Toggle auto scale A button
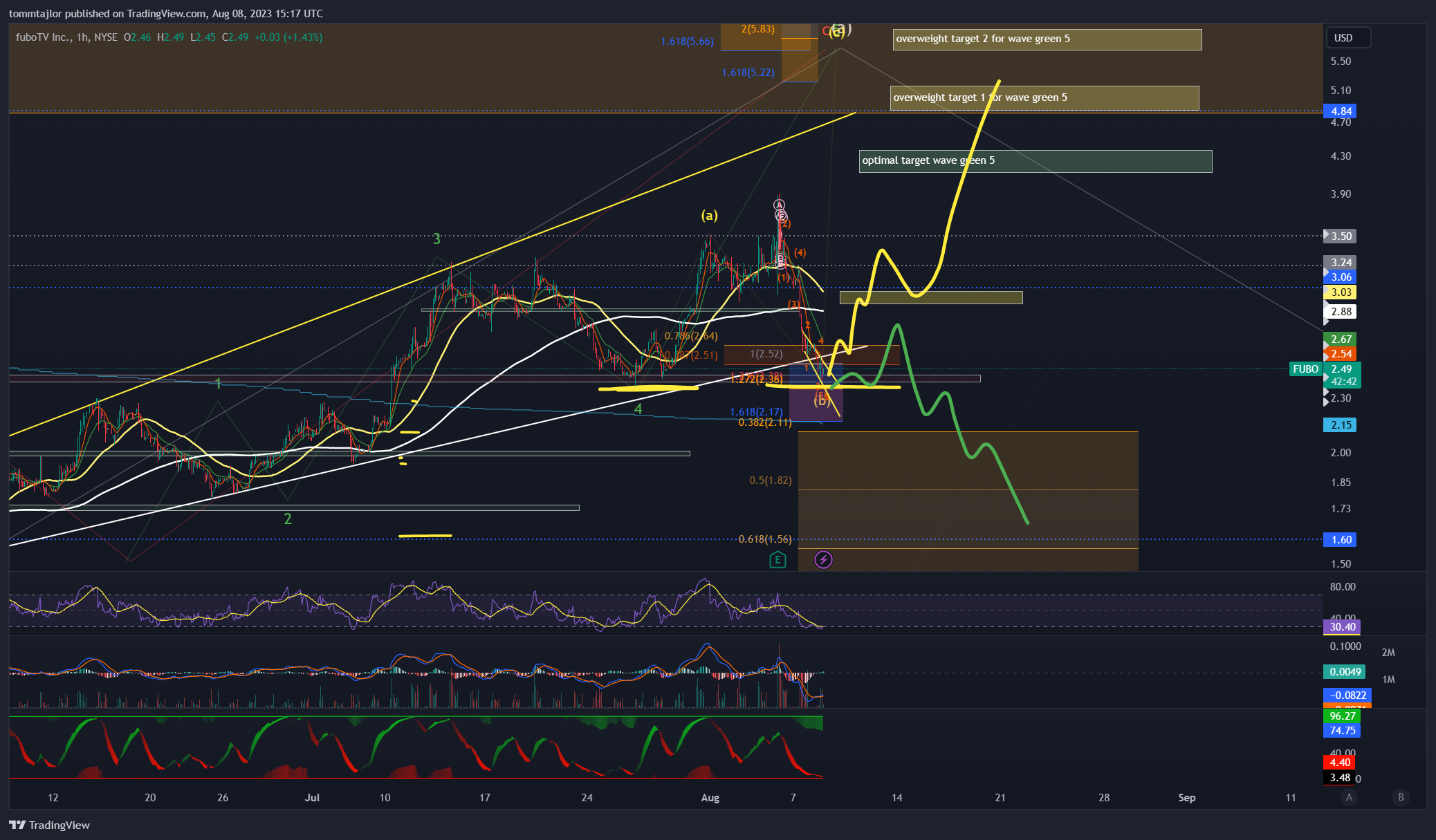1436x840 pixels. pyautogui.click(x=1349, y=797)
